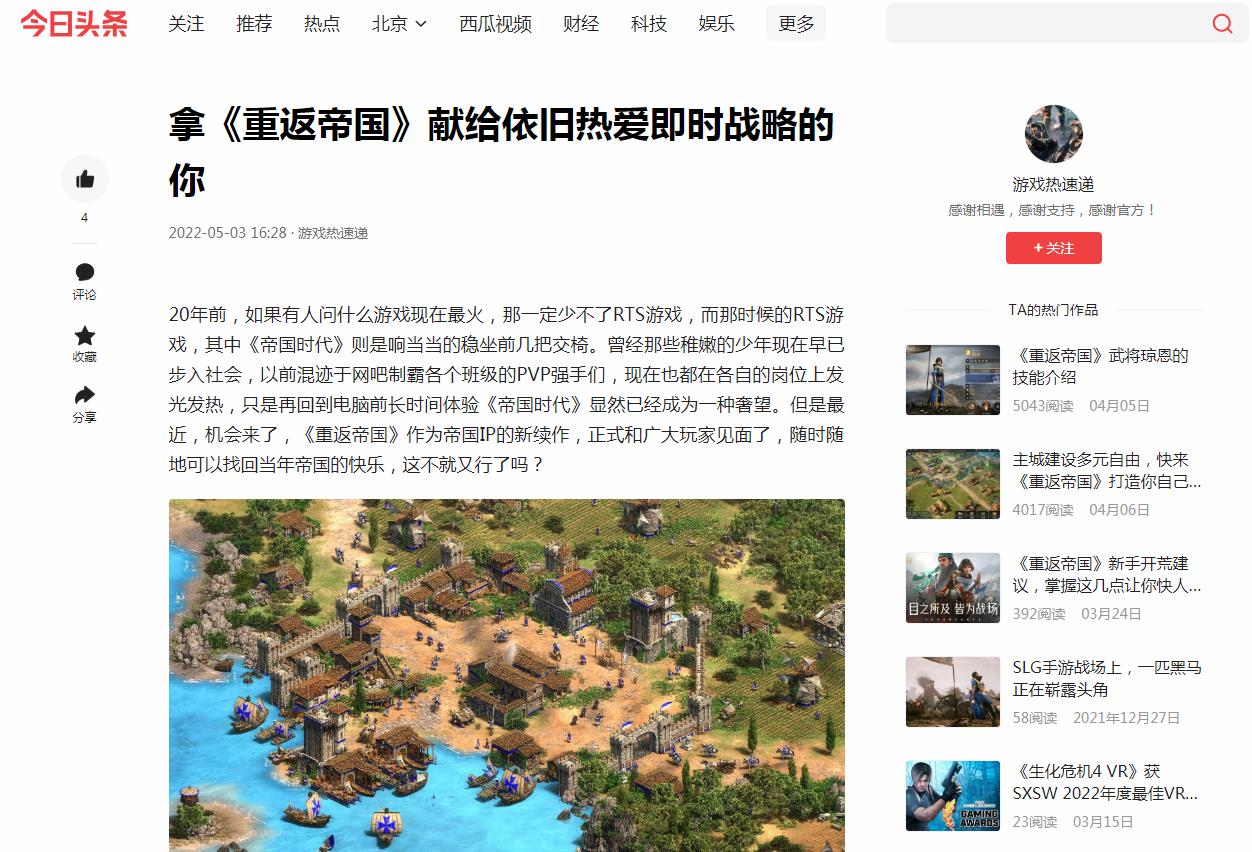Follow author with red +关注 button
Image resolution: width=1252 pixels, height=852 pixels.
(x=1054, y=248)
